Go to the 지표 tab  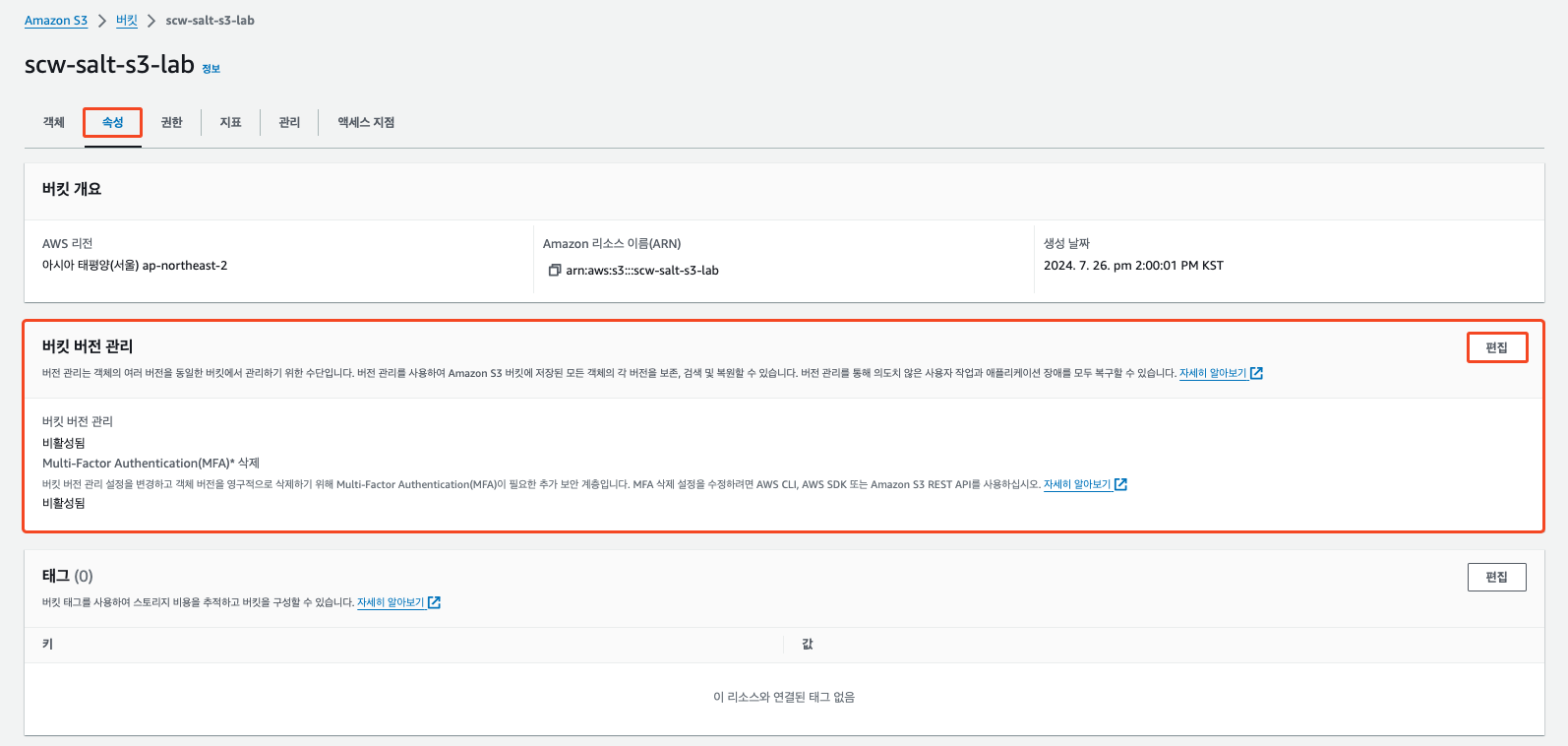click(230, 122)
